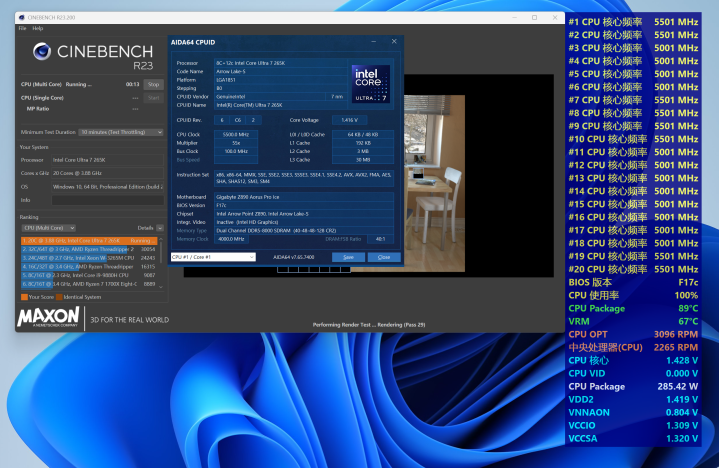719x468 pixels.
Task: Click the Intel Core Ultra 7 badge
Action: [371, 84]
